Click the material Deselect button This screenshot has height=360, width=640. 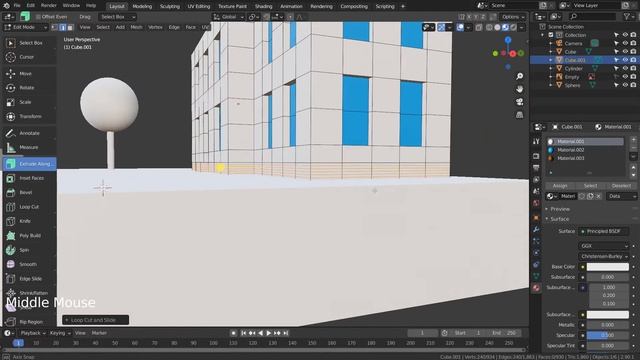pos(621,186)
